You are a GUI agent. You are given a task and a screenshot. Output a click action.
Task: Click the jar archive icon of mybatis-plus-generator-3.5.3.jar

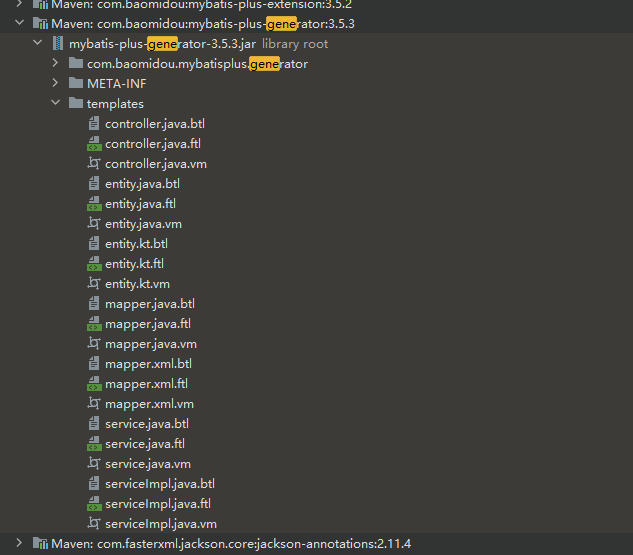pos(58,43)
